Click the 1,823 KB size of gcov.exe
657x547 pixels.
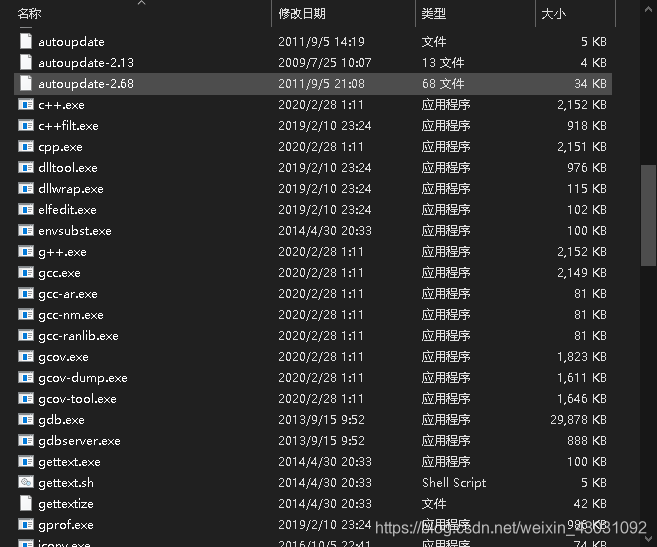click(582, 357)
